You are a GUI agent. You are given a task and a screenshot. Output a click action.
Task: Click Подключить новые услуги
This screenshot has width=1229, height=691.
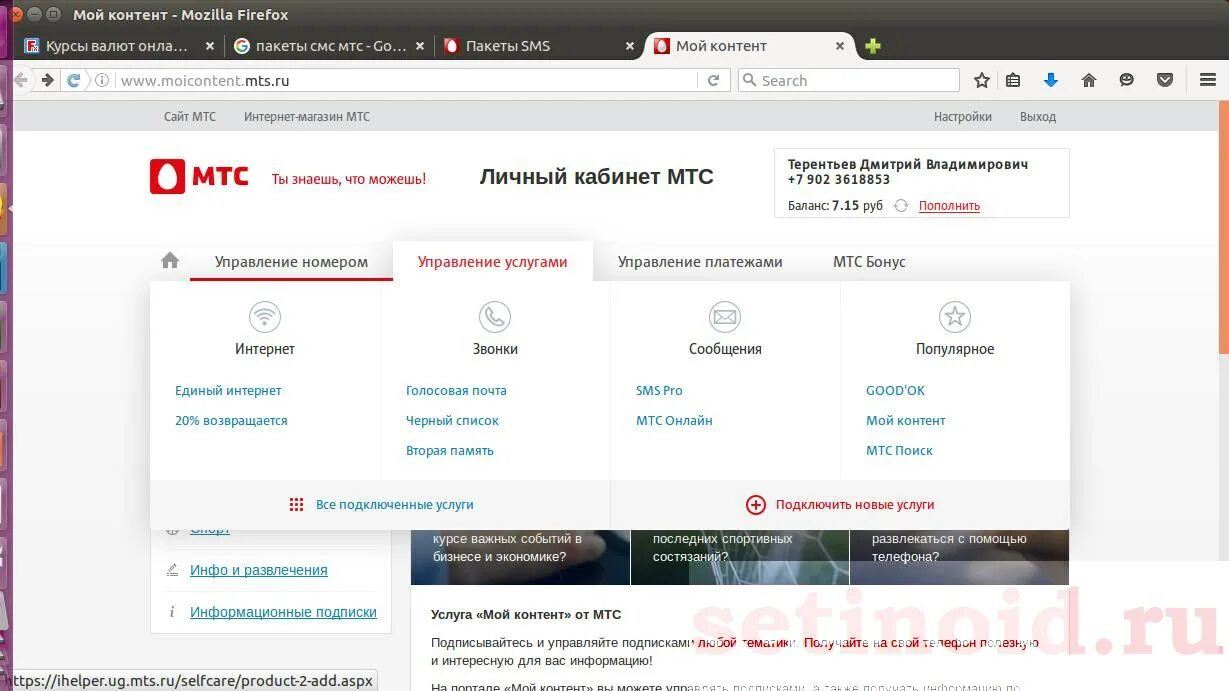point(855,505)
